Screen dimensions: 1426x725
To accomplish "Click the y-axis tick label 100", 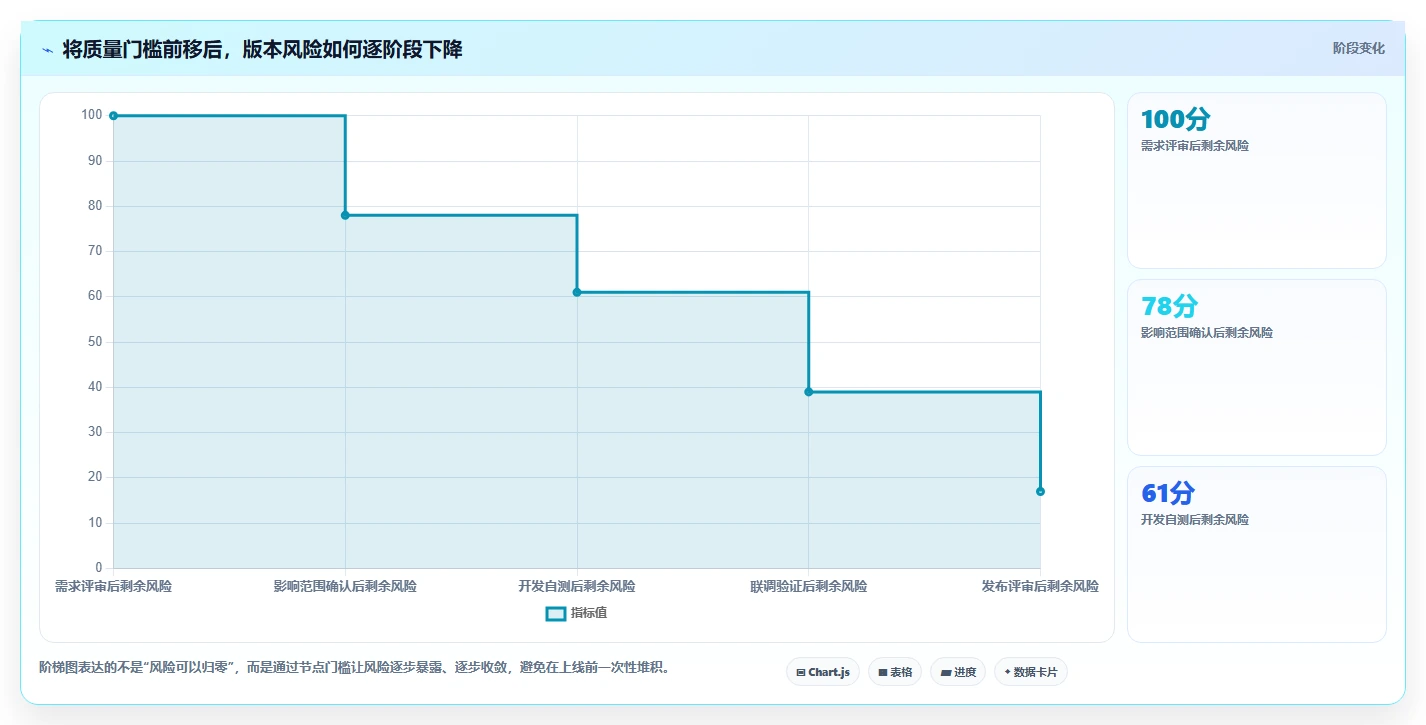I will tap(92, 115).
